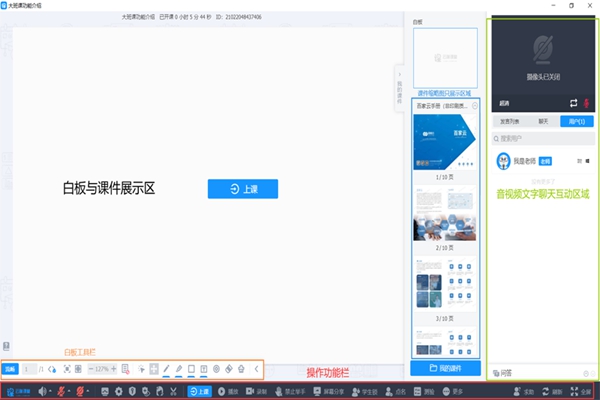
Task: Select the pen tool in whiteboard toolbar
Action: click(x=166, y=369)
